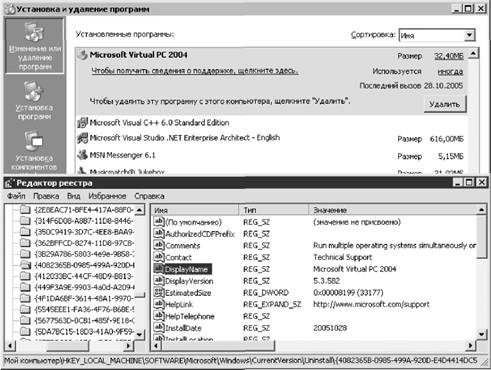491x370 pixels.
Task: Click the folder icon of key {350C9419-3D7C
Action: pos(25,232)
